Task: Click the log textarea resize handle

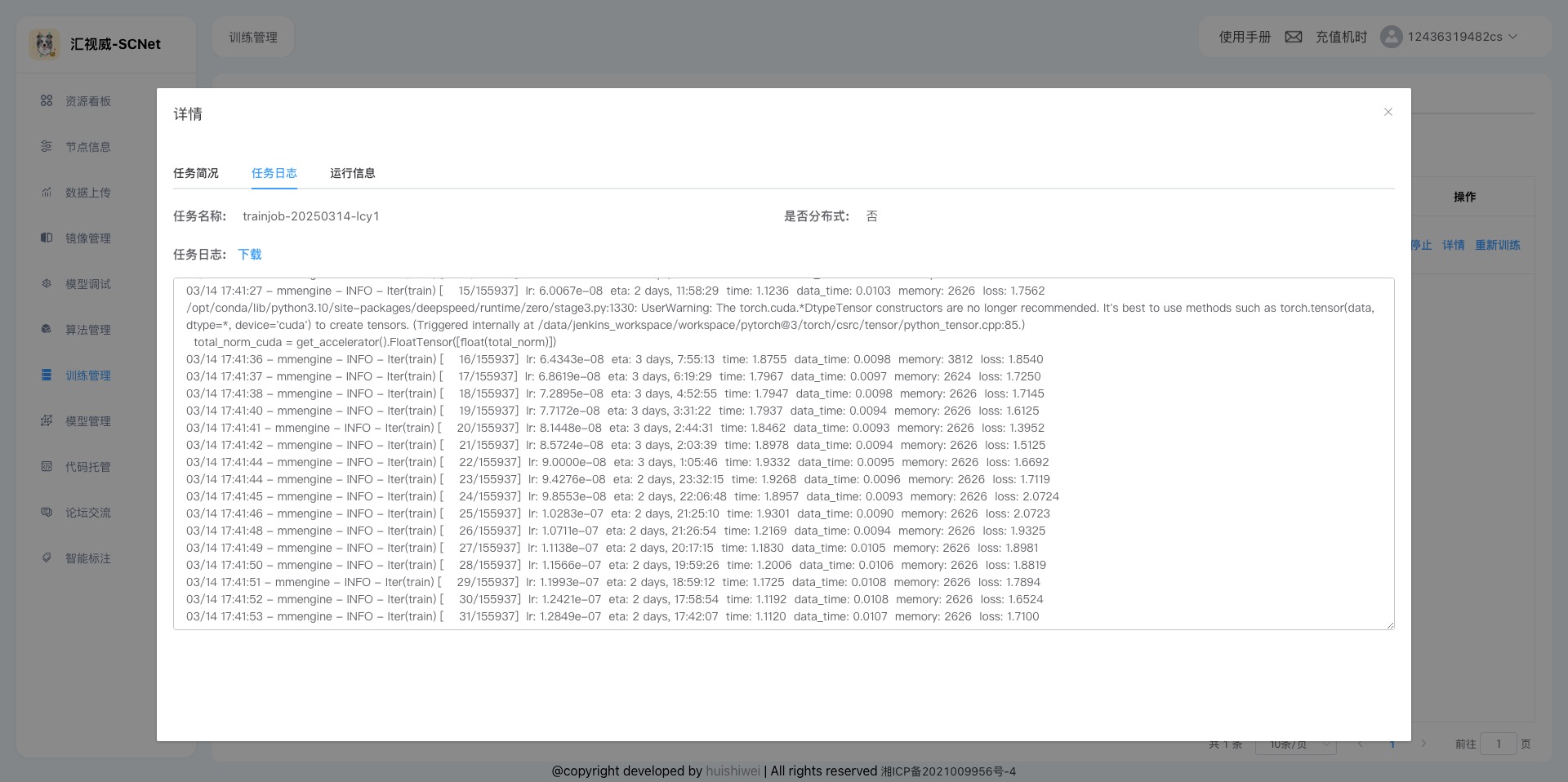Action: point(1389,624)
